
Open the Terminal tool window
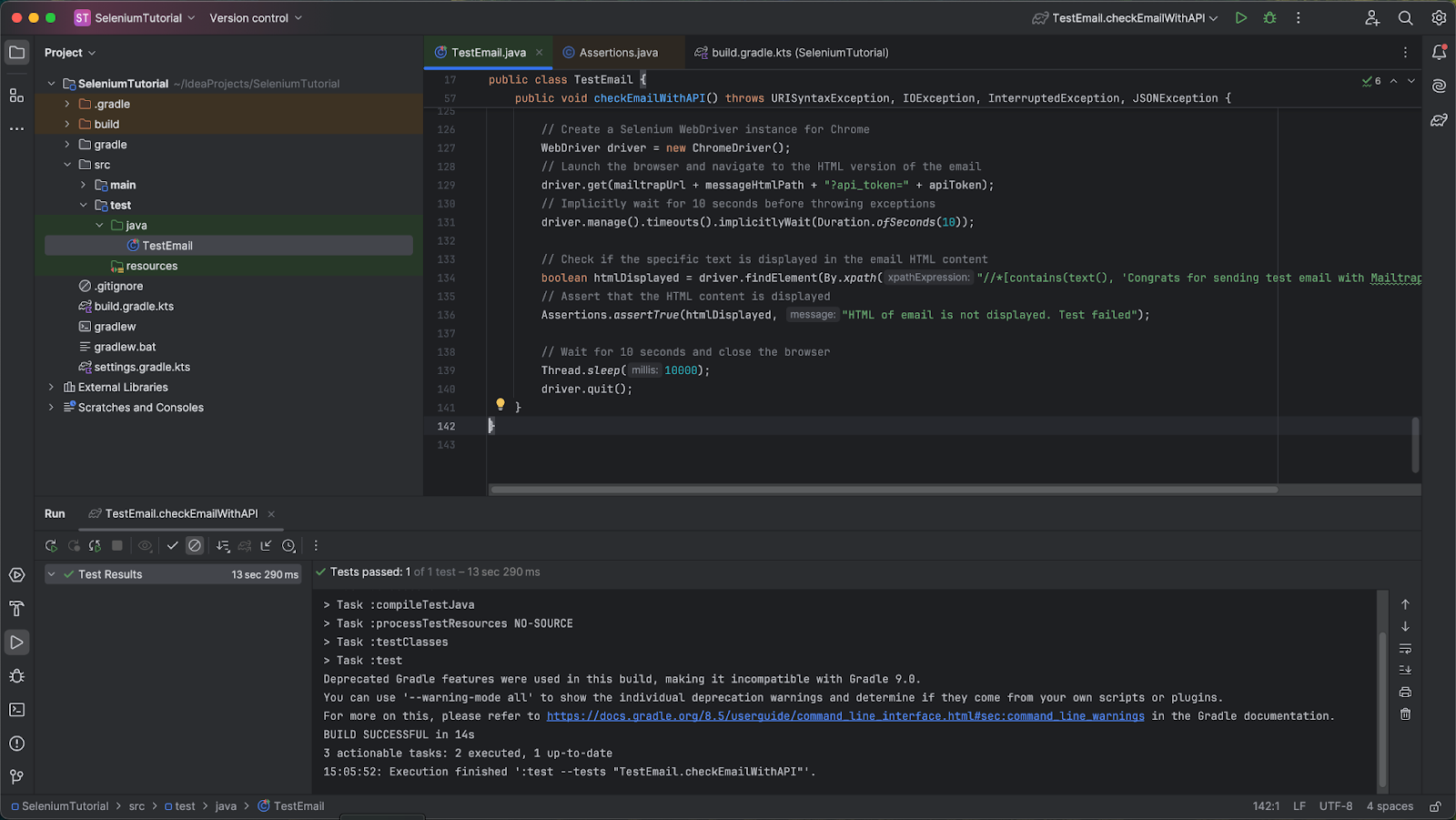(x=16, y=710)
